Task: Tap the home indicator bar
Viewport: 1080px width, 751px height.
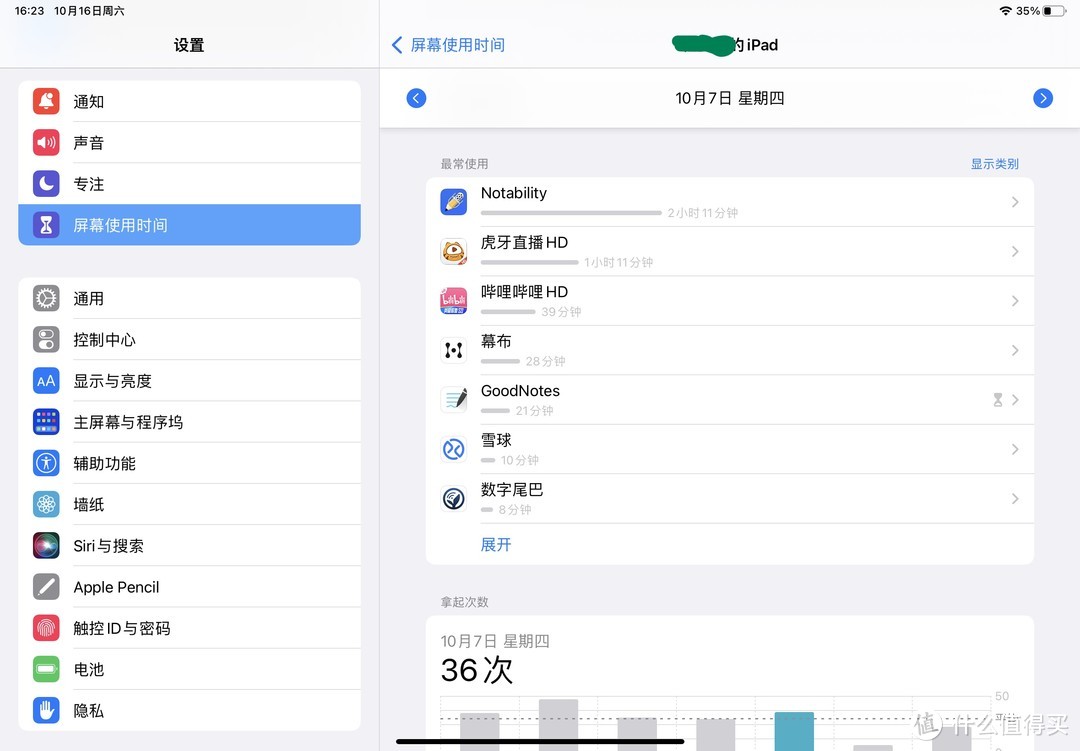Action: (540, 741)
